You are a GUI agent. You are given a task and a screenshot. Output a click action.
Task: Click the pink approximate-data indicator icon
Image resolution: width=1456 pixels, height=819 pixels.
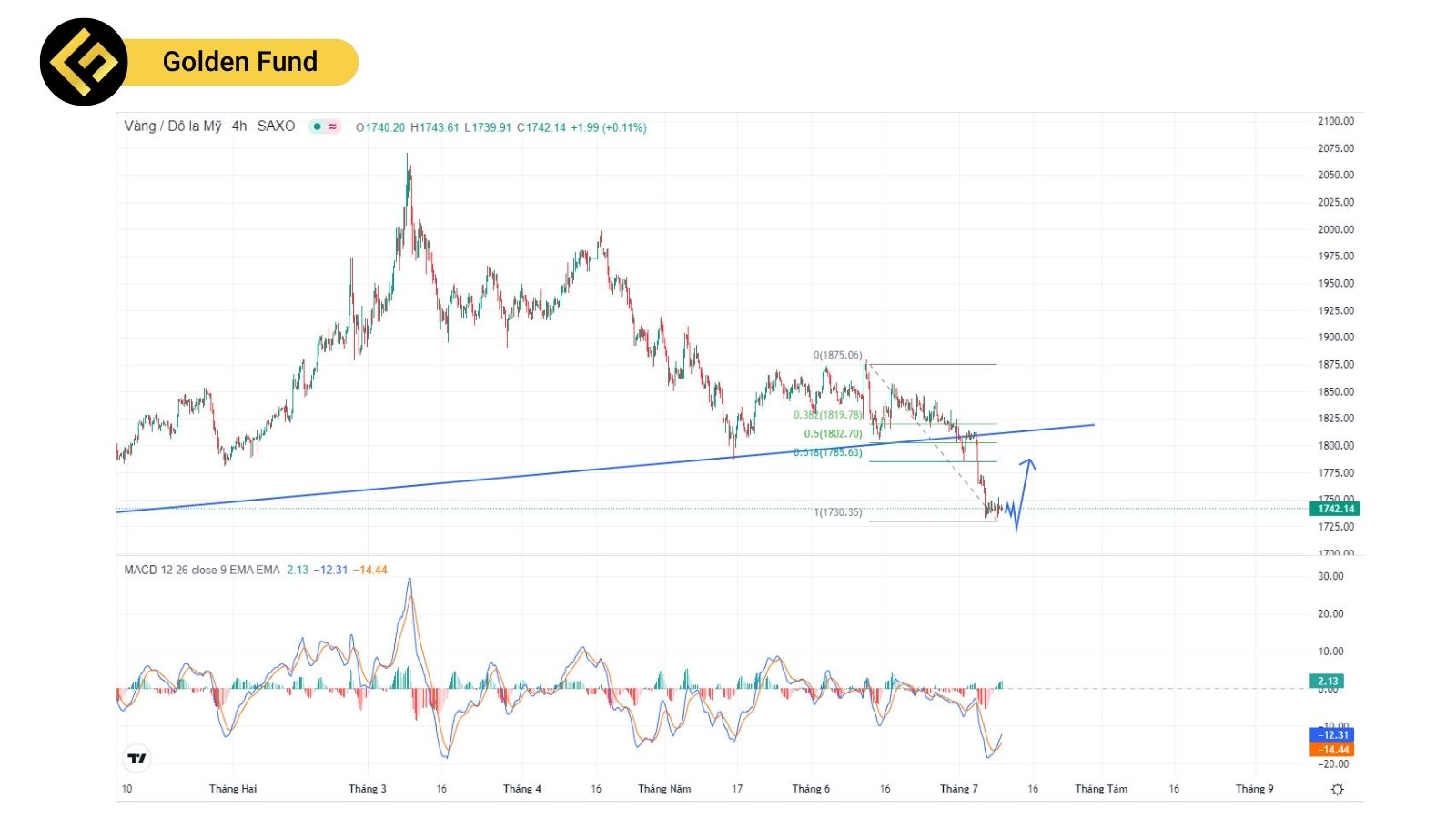(x=333, y=126)
